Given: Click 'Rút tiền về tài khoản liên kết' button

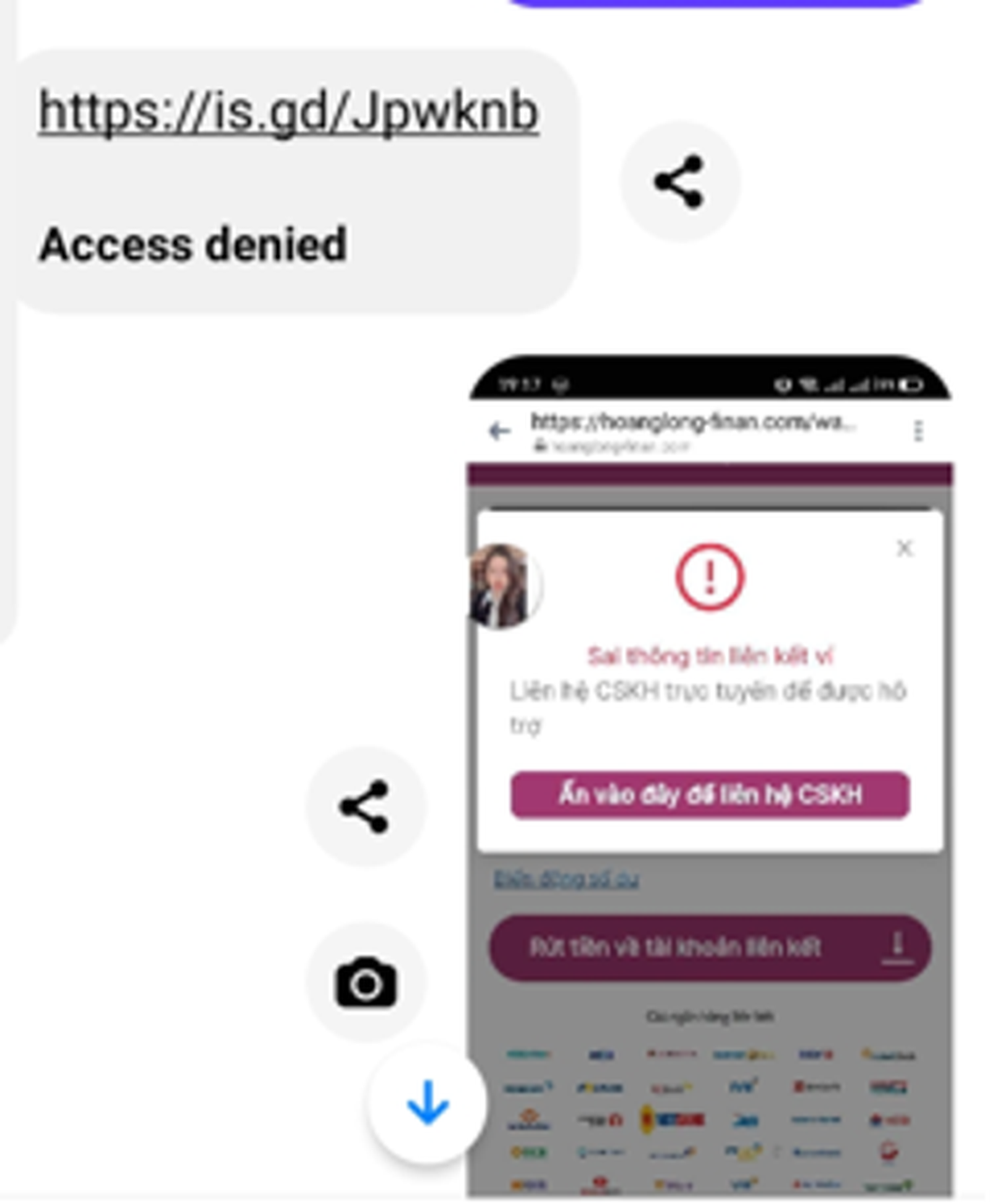Looking at the screenshot, I should (x=710, y=947).
